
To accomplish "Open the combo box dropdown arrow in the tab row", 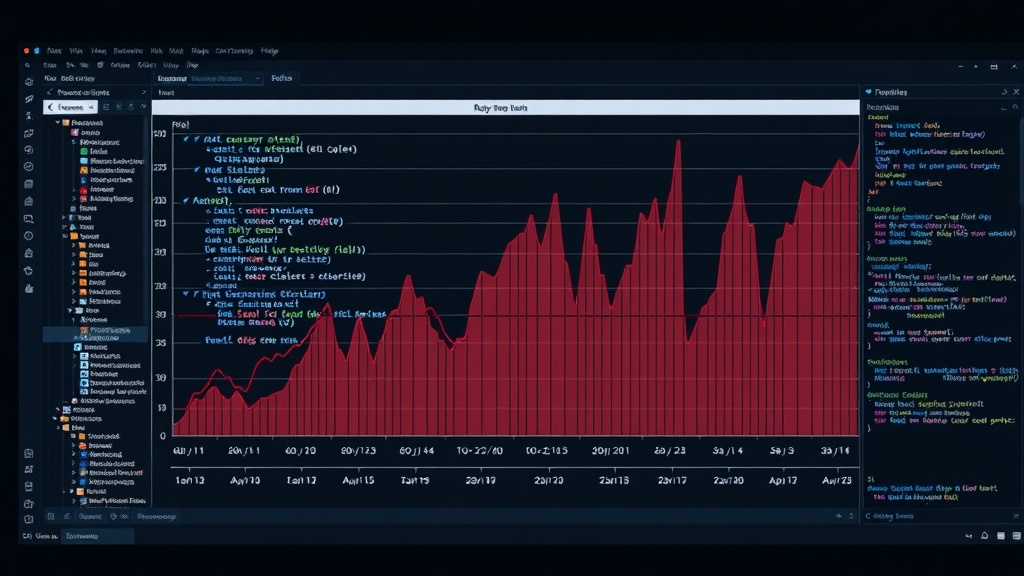I will [257, 78].
